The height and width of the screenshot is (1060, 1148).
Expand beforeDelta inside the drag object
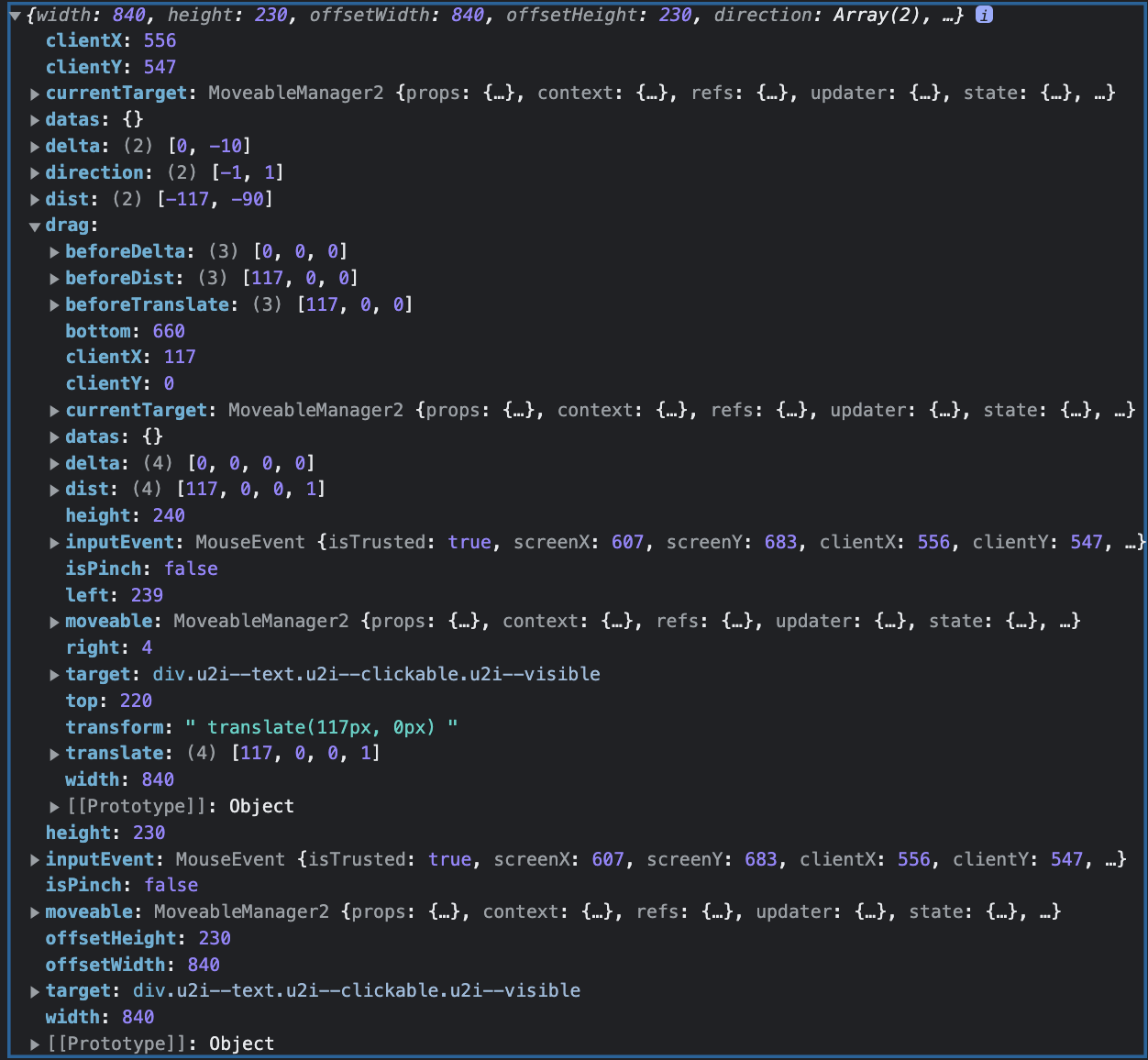point(54,251)
